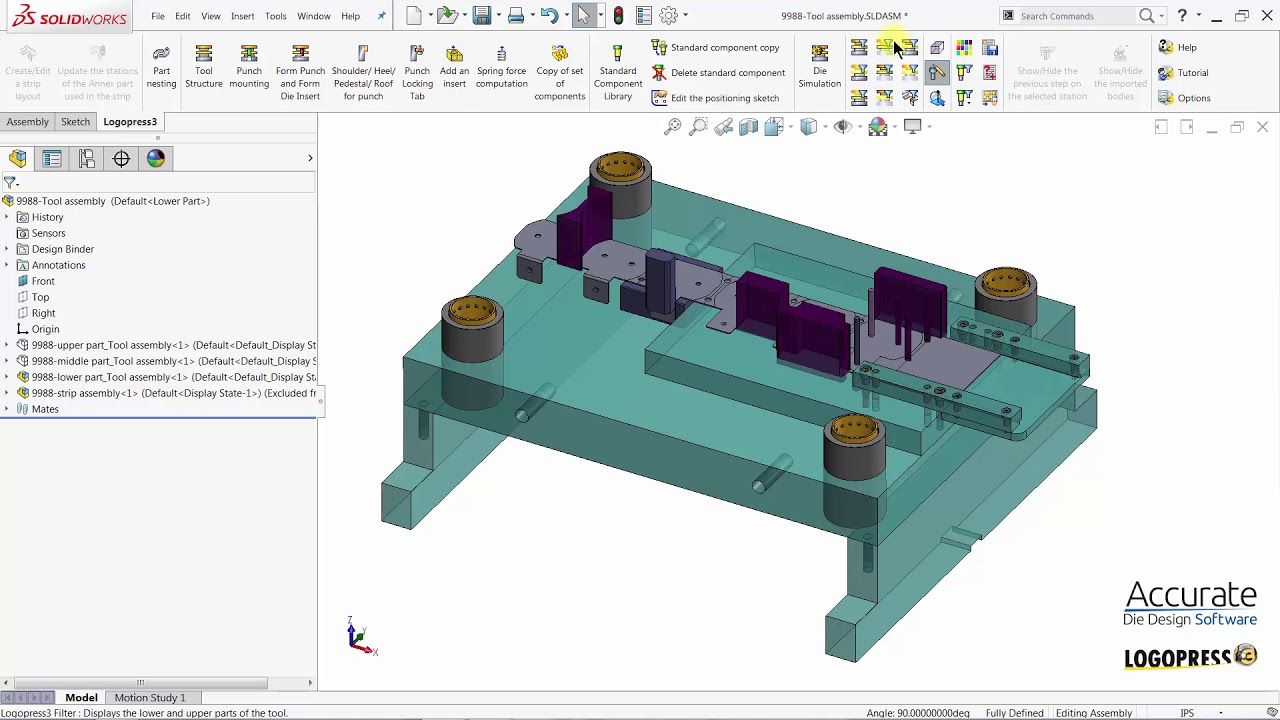Click Standard component copy
The height and width of the screenshot is (720, 1280).
716,47
